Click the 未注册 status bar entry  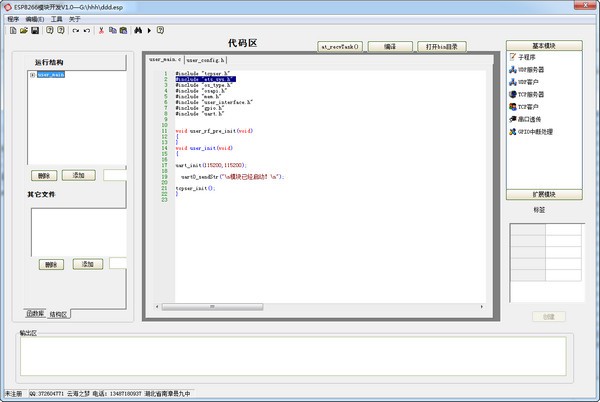coord(13,394)
